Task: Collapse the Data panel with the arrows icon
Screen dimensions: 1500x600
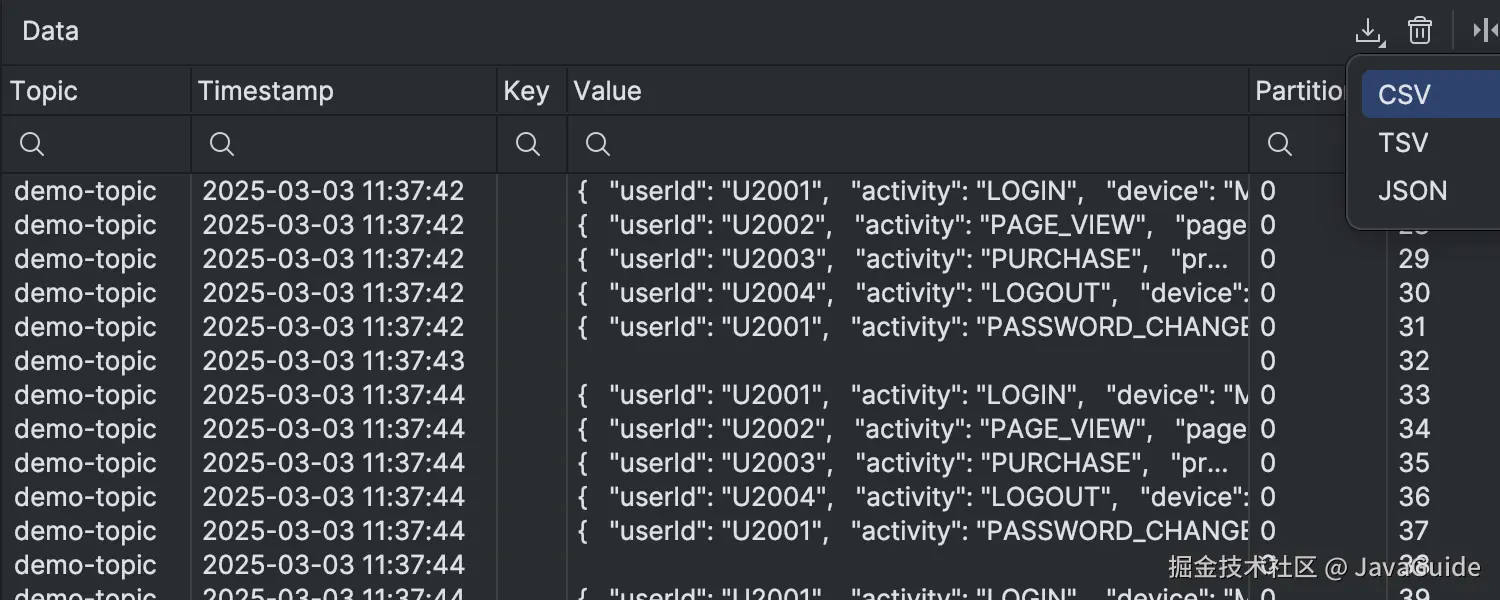Action: [x=1484, y=30]
